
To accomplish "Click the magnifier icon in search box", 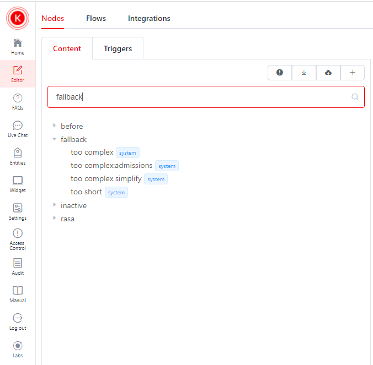I will [x=355, y=97].
